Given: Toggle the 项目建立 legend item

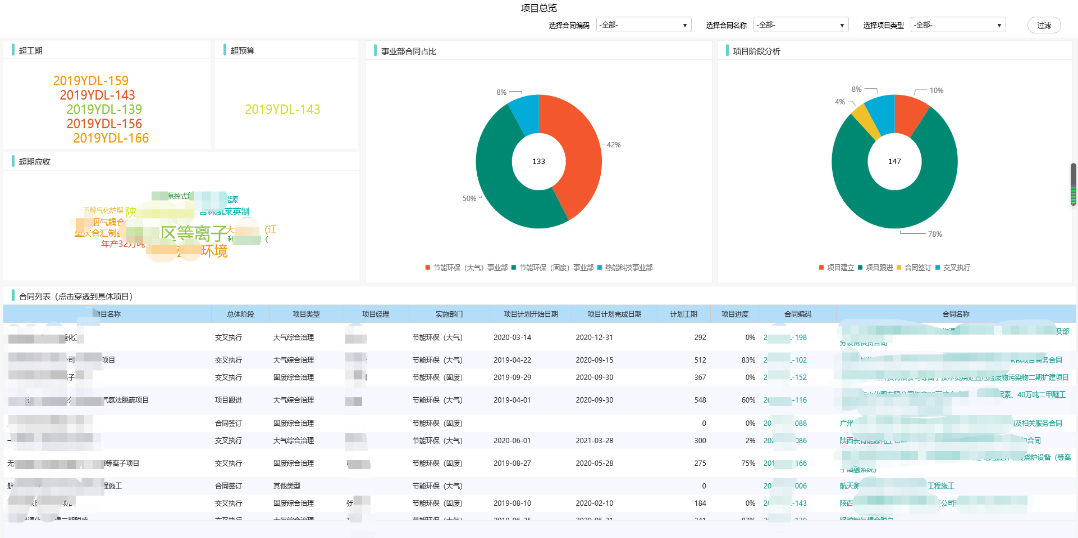Looking at the screenshot, I should pyautogui.click(x=836, y=267).
